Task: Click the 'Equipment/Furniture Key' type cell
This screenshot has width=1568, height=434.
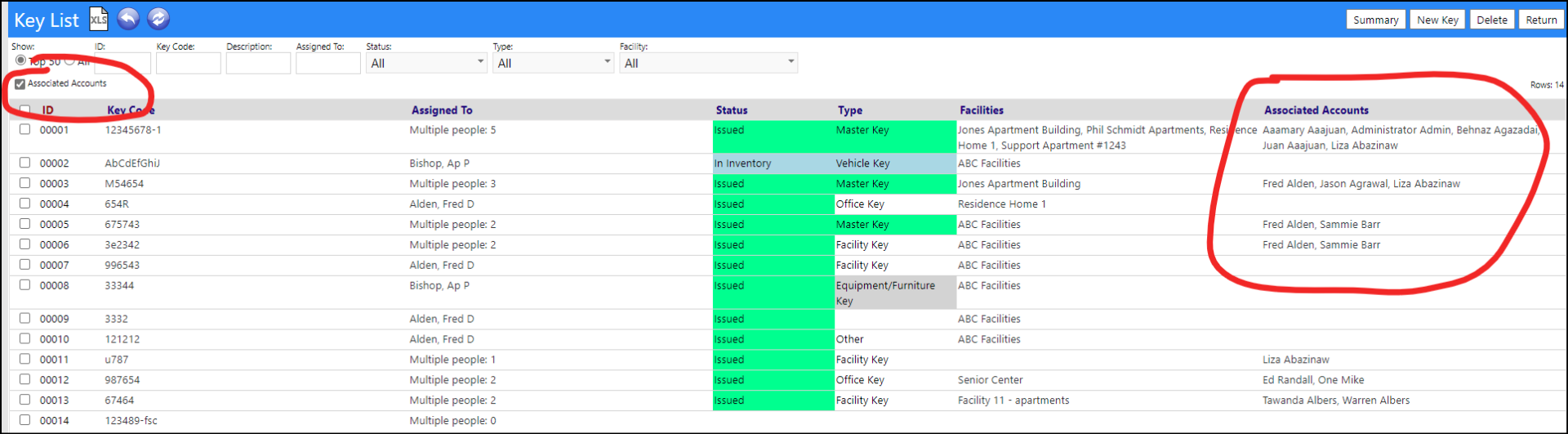Action: pyautogui.click(x=895, y=293)
